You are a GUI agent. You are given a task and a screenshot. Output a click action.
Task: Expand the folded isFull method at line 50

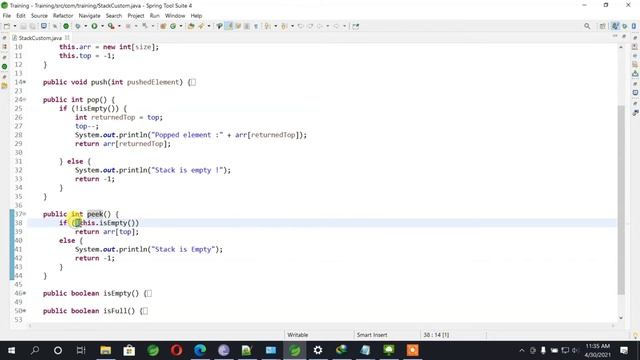click(x=24, y=311)
